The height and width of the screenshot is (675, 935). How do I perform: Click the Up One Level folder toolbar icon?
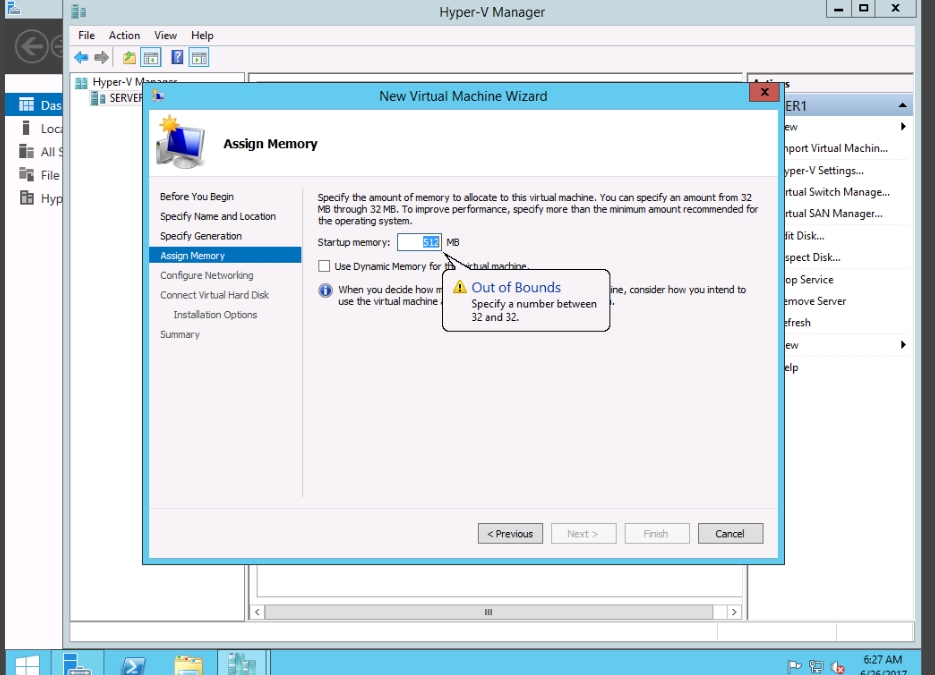pos(129,58)
